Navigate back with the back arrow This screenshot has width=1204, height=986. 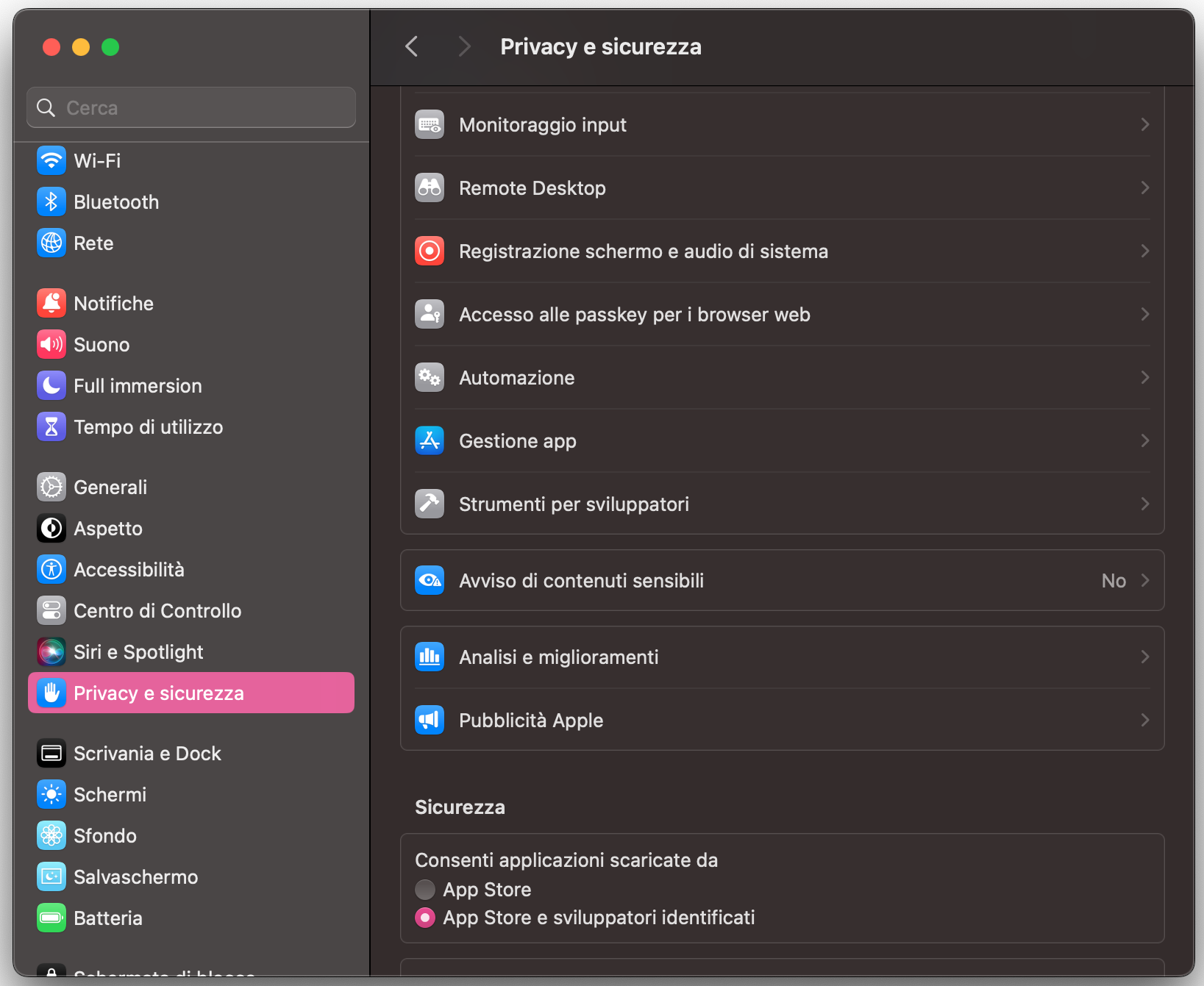tap(411, 46)
